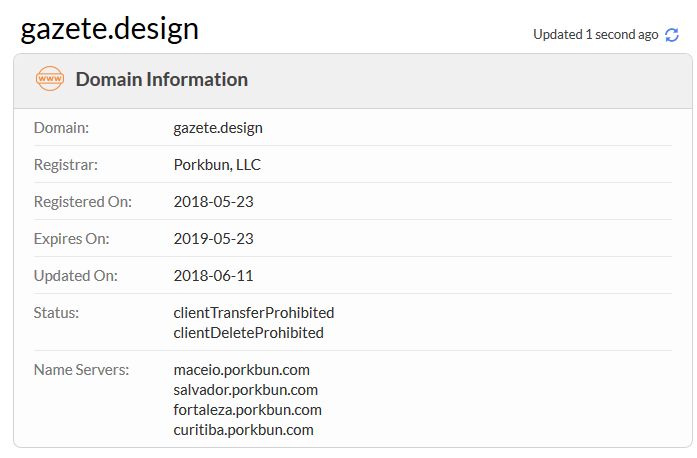This screenshot has width=697, height=458.
Task: Click the blue refresh icon
Action: point(672,35)
